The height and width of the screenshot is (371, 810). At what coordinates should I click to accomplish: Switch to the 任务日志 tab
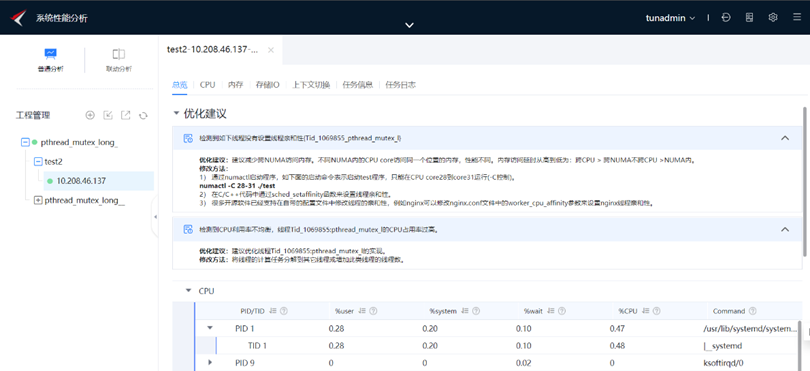[x=400, y=85]
